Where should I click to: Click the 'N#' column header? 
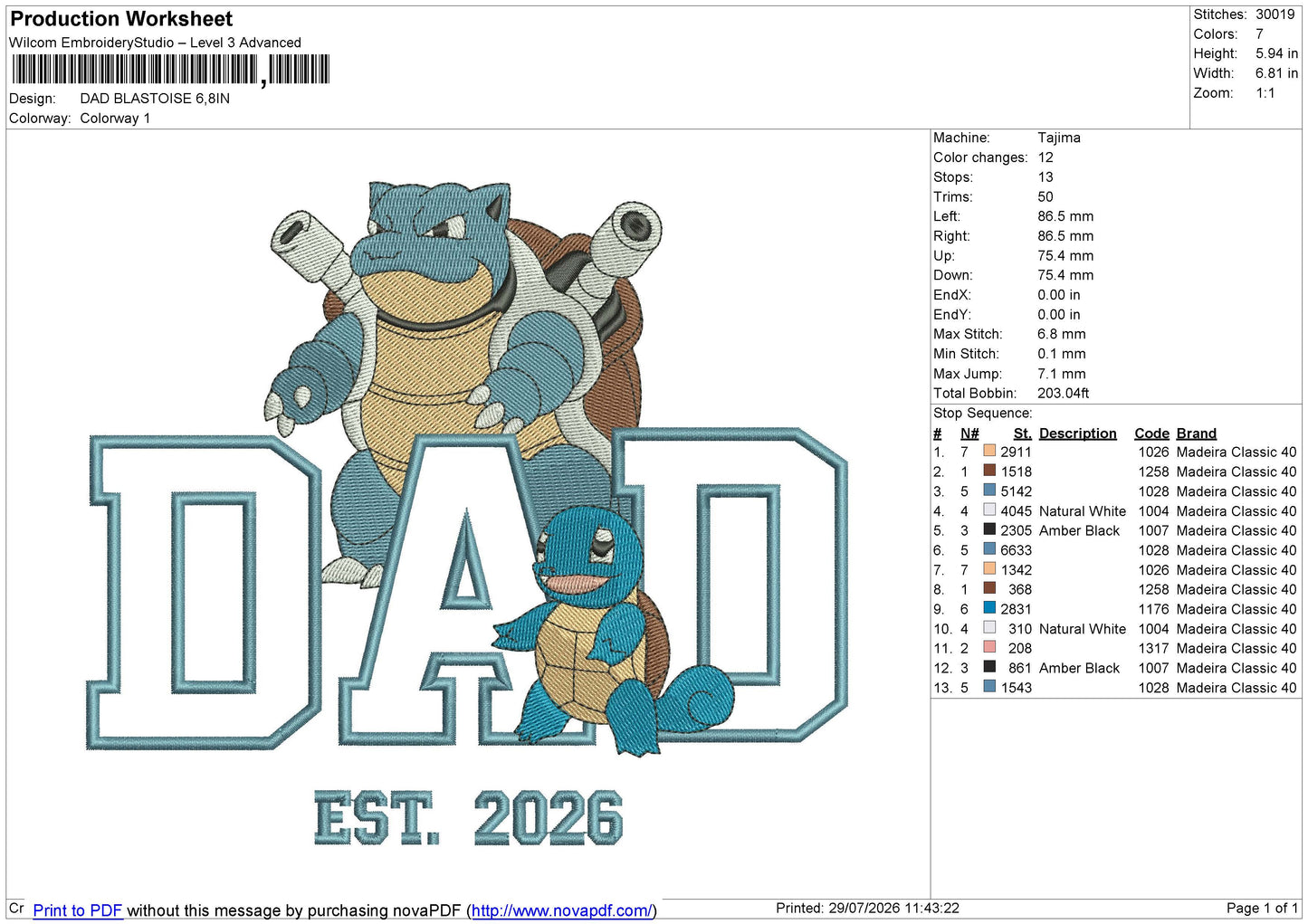[969, 433]
